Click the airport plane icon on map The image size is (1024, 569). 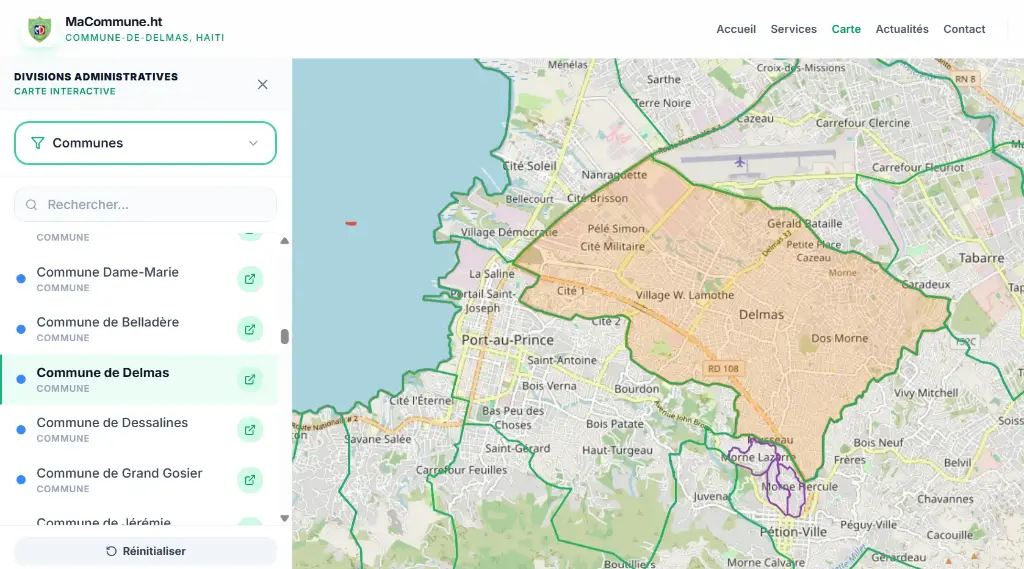click(739, 162)
